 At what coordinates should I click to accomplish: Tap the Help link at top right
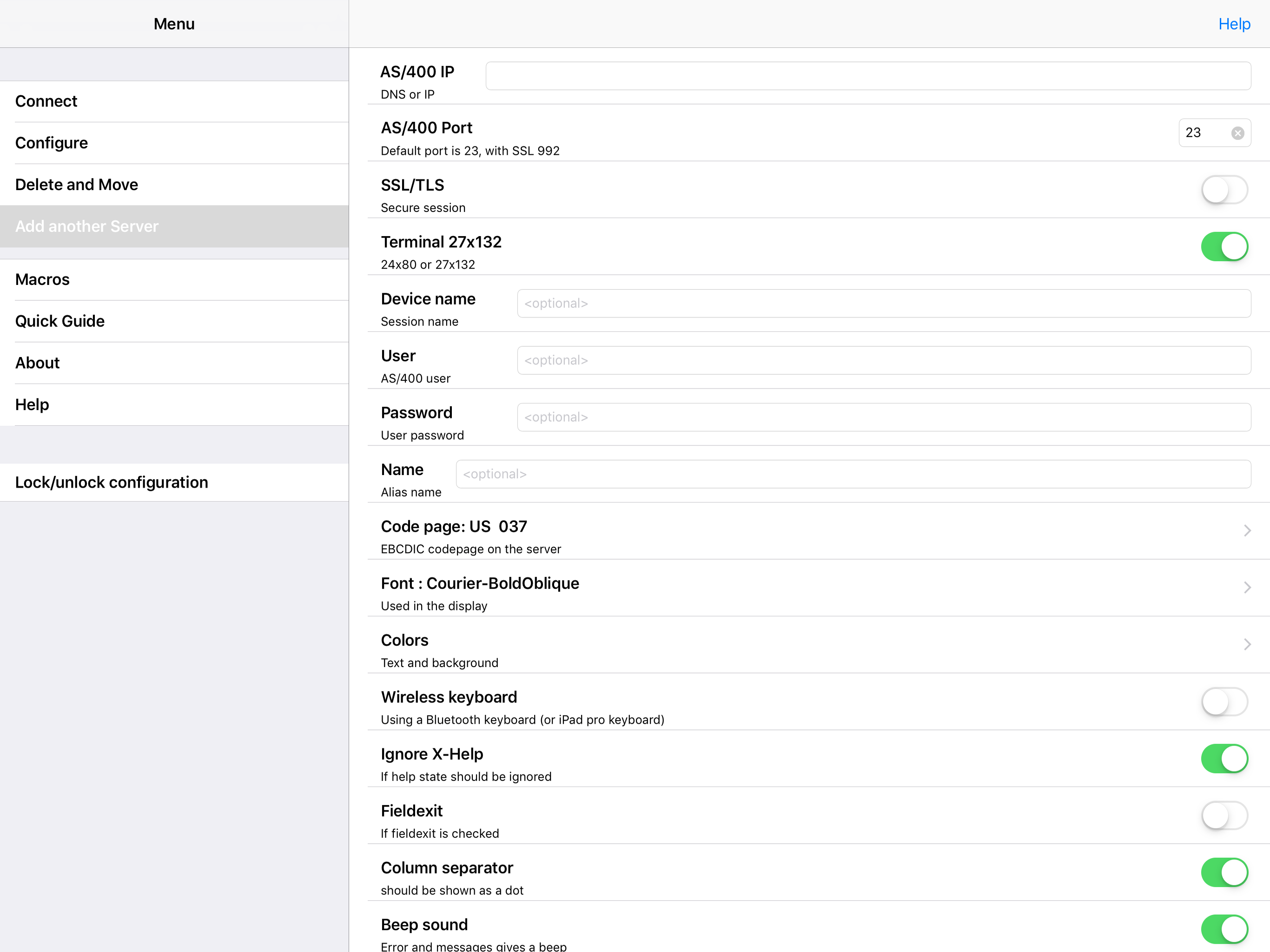[x=1234, y=24]
